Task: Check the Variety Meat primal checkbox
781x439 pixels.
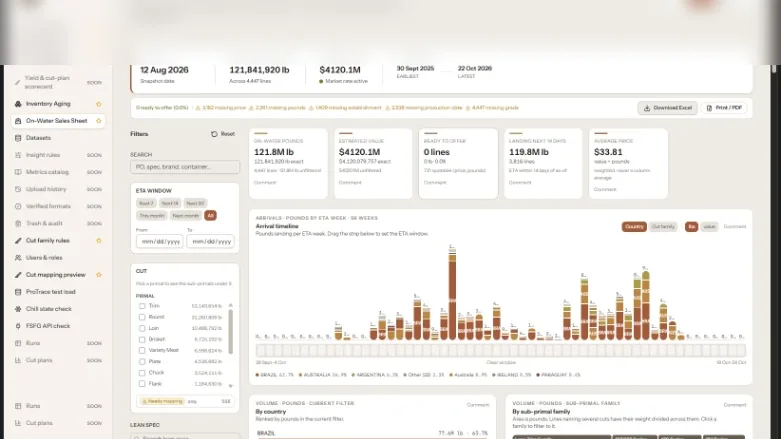Action: (142, 350)
